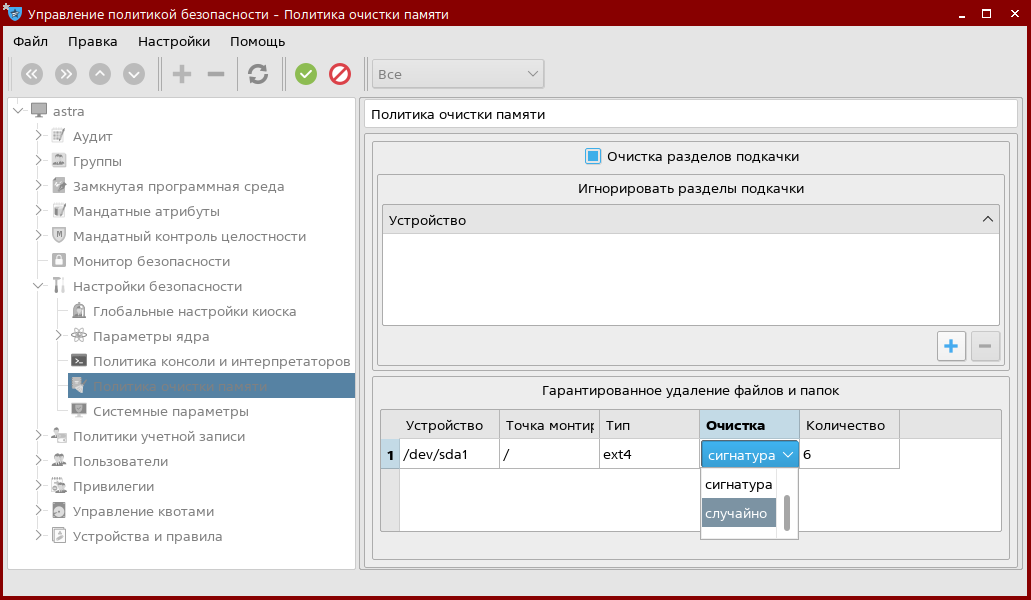Click the double-right arrow navigation icon
This screenshot has width=1031, height=600.
tap(66, 74)
